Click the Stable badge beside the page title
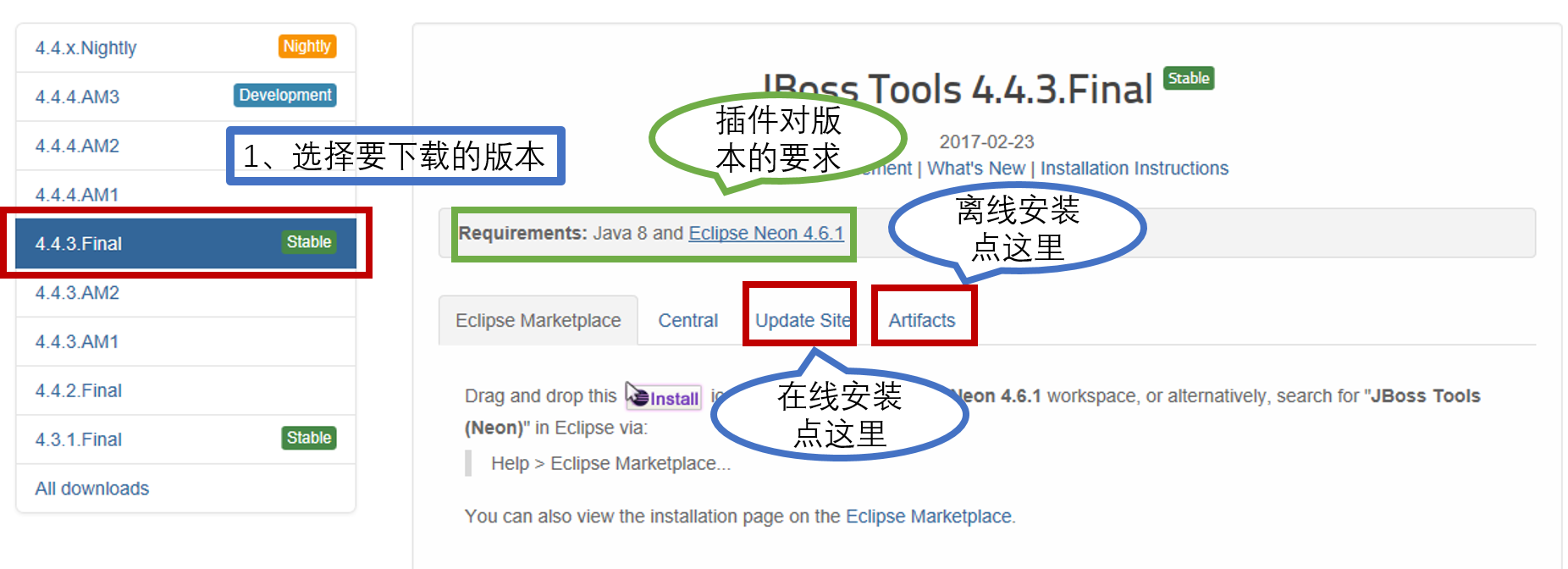This screenshot has width=1568, height=569. (1189, 79)
